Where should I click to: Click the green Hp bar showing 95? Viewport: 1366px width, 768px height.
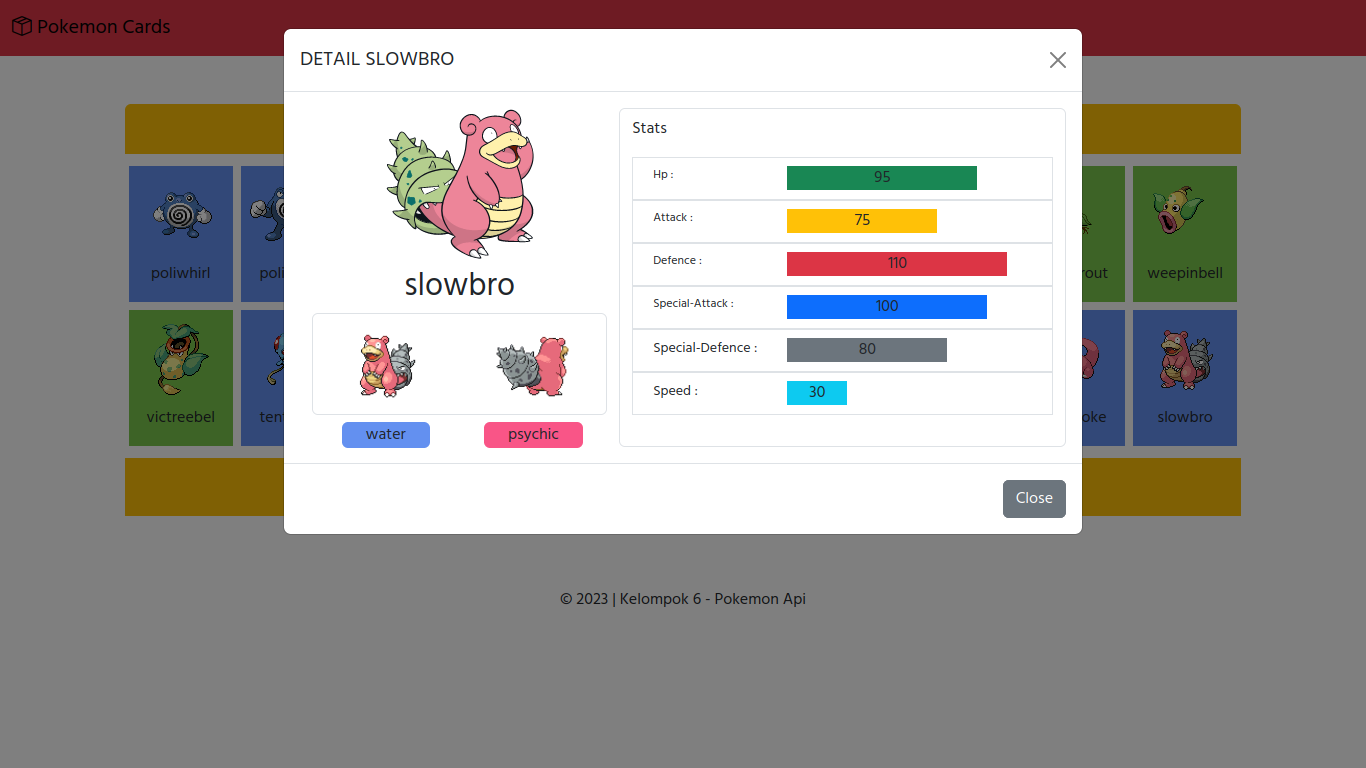coord(882,178)
